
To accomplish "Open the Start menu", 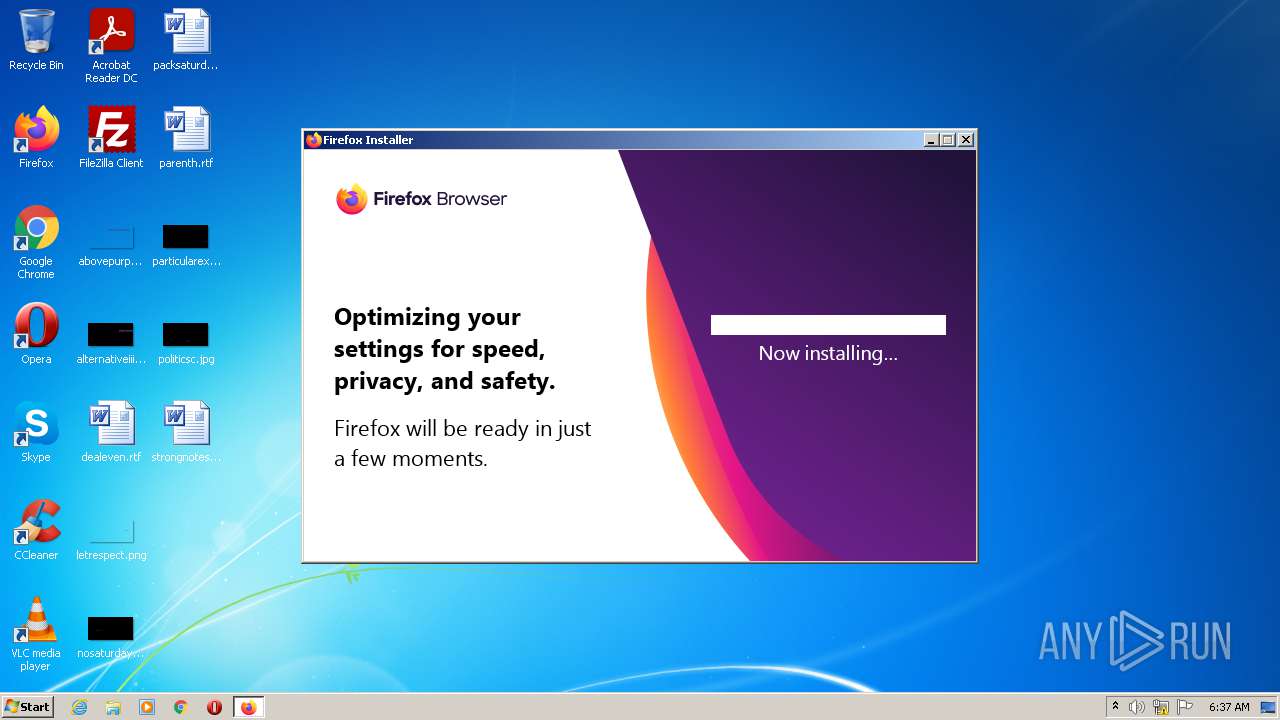I will click(x=28, y=706).
